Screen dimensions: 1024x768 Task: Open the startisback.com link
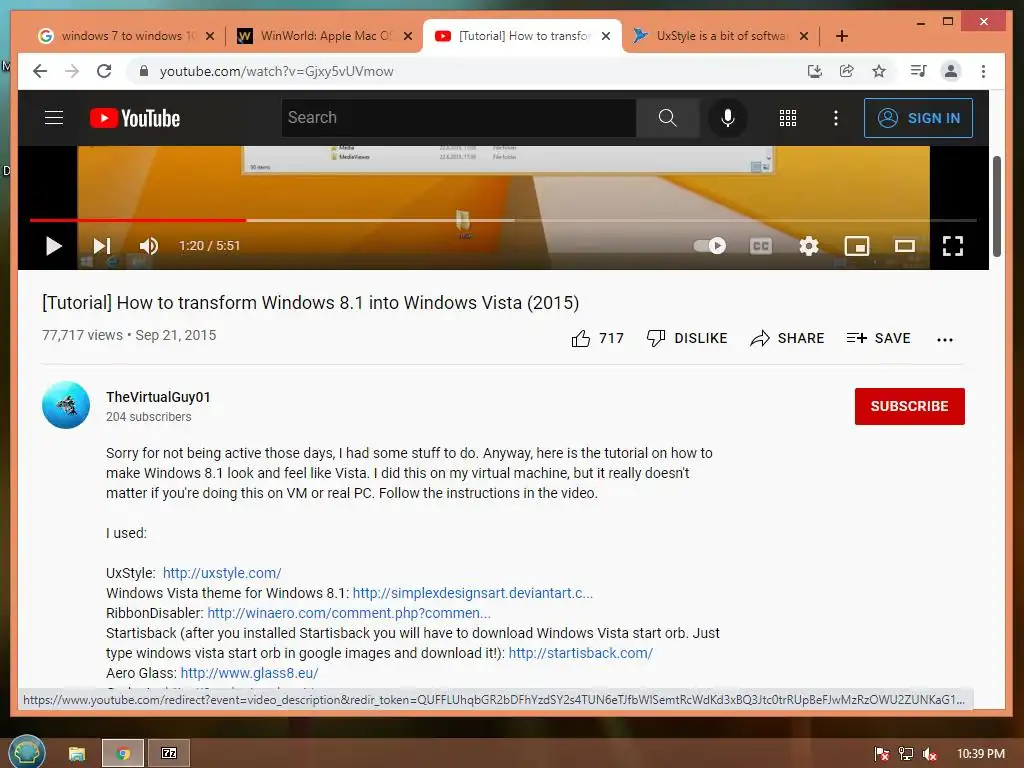pos(581,653)
